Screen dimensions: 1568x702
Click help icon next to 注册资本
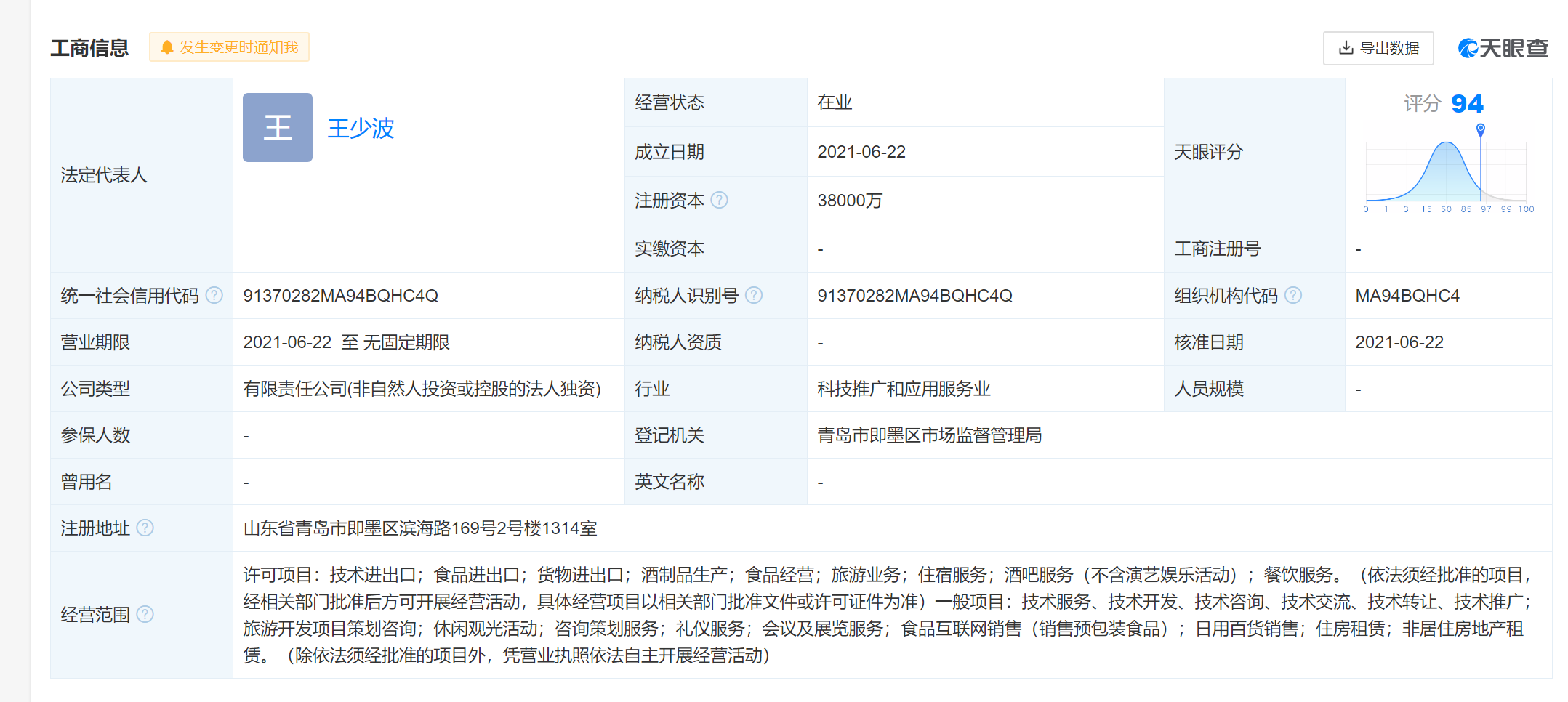pos(719,200)
